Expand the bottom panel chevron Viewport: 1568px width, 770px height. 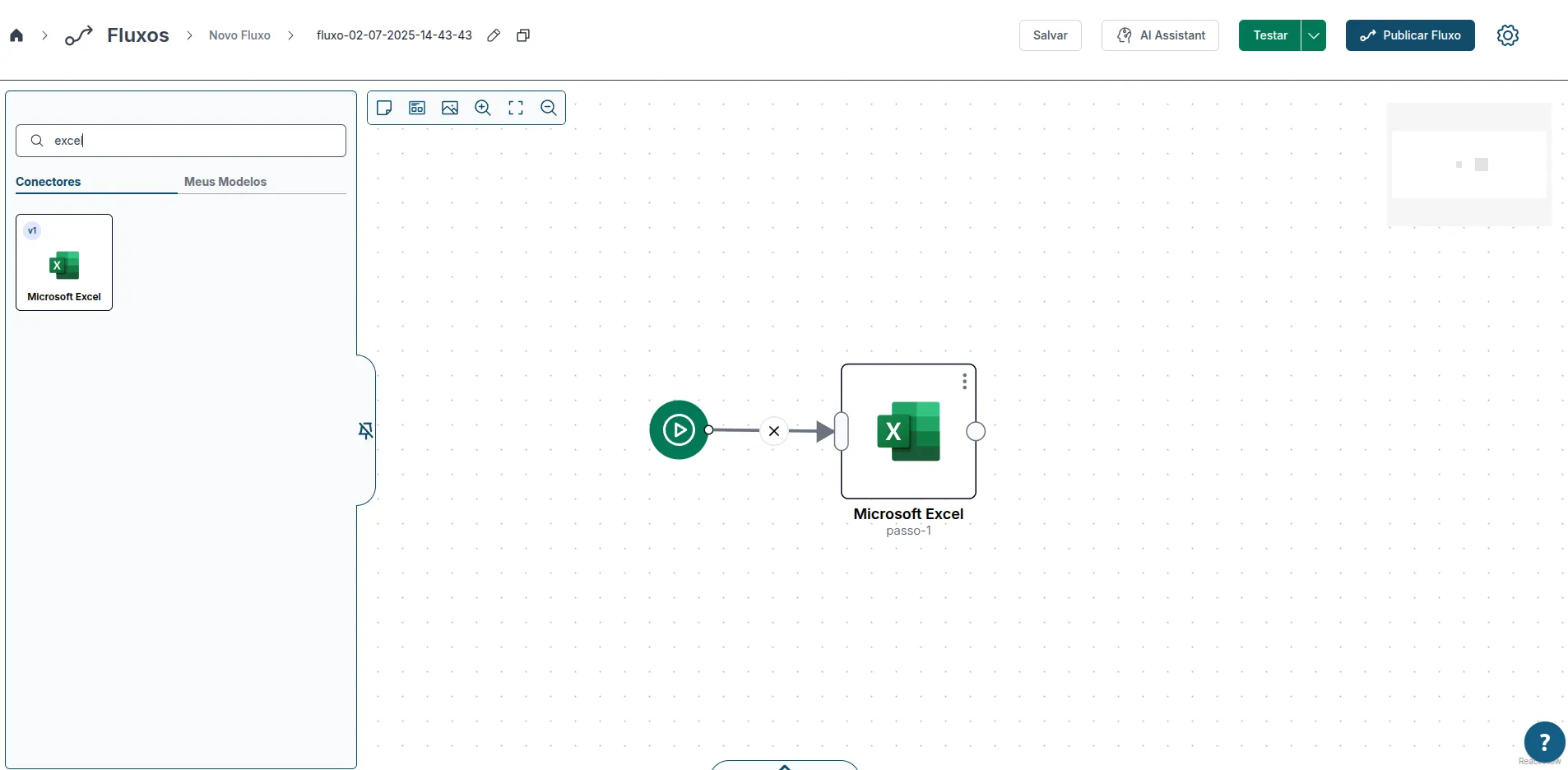tap(785, 766)
